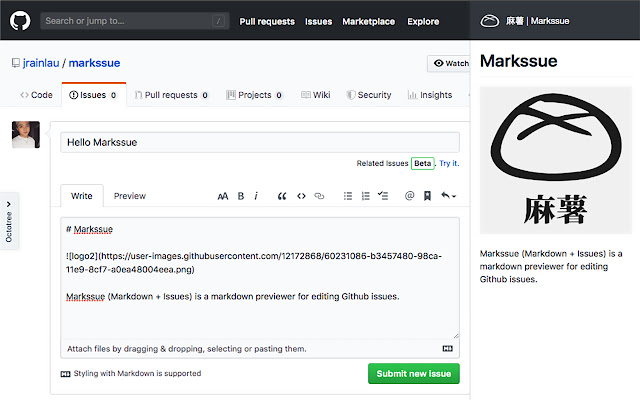Open the markssue repository link

[x=94, y=63]
